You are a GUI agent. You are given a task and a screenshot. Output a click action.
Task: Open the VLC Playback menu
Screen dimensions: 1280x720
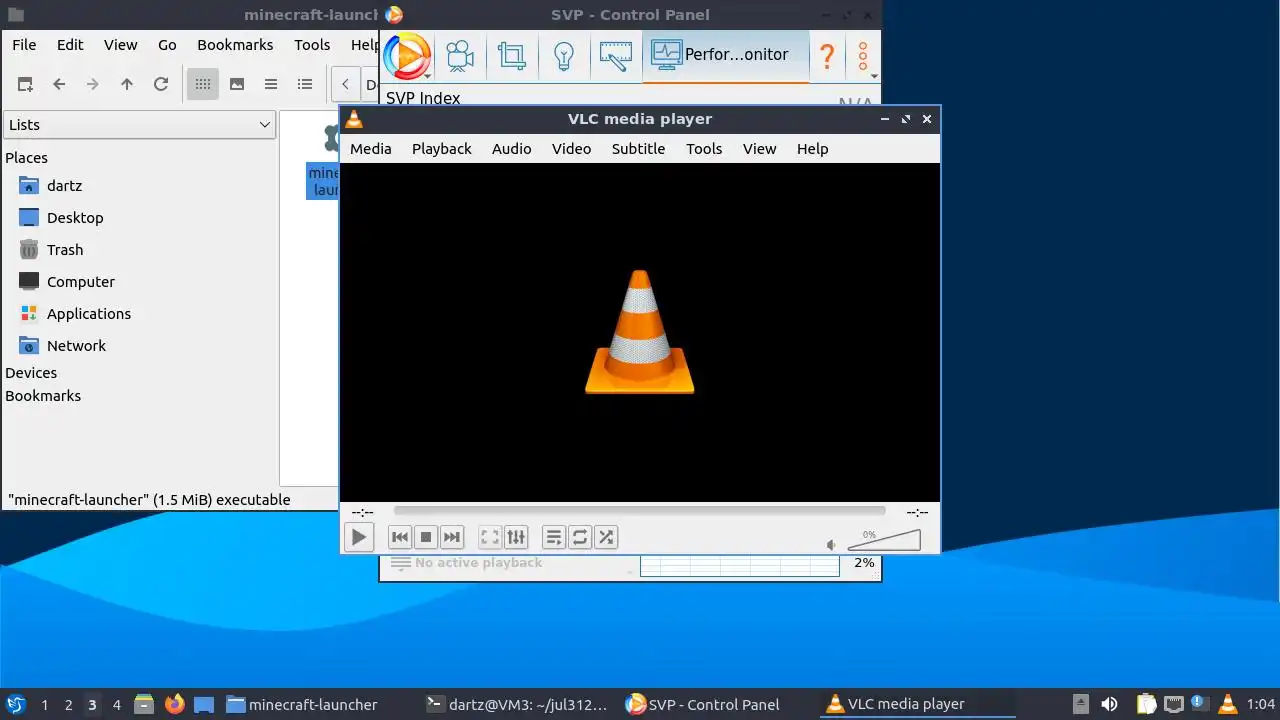(442, 148)
